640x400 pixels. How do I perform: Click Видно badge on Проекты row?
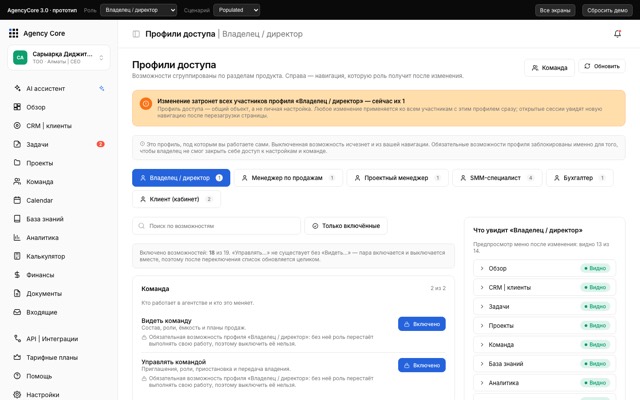(x=595, y=325)
